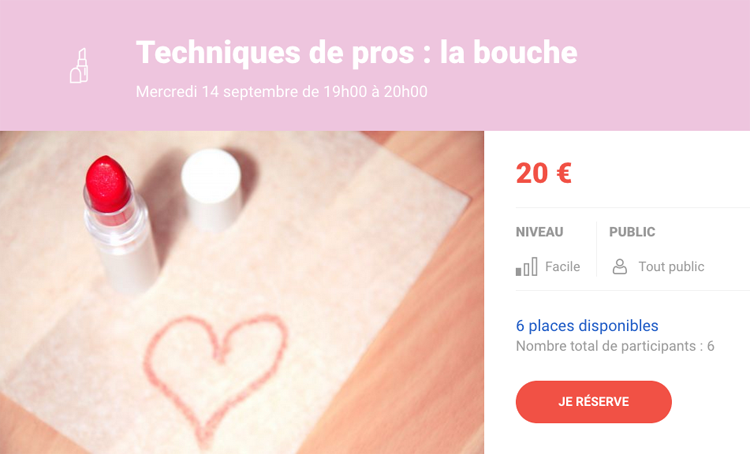Viewport: 750px width, 454px height.
Task: Click the lipstick icon in the pink header
Action: 79,66
